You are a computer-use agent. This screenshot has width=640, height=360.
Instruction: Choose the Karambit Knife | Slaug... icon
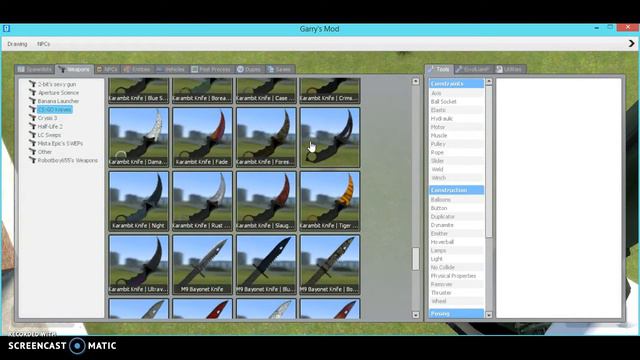click(266, 201)
